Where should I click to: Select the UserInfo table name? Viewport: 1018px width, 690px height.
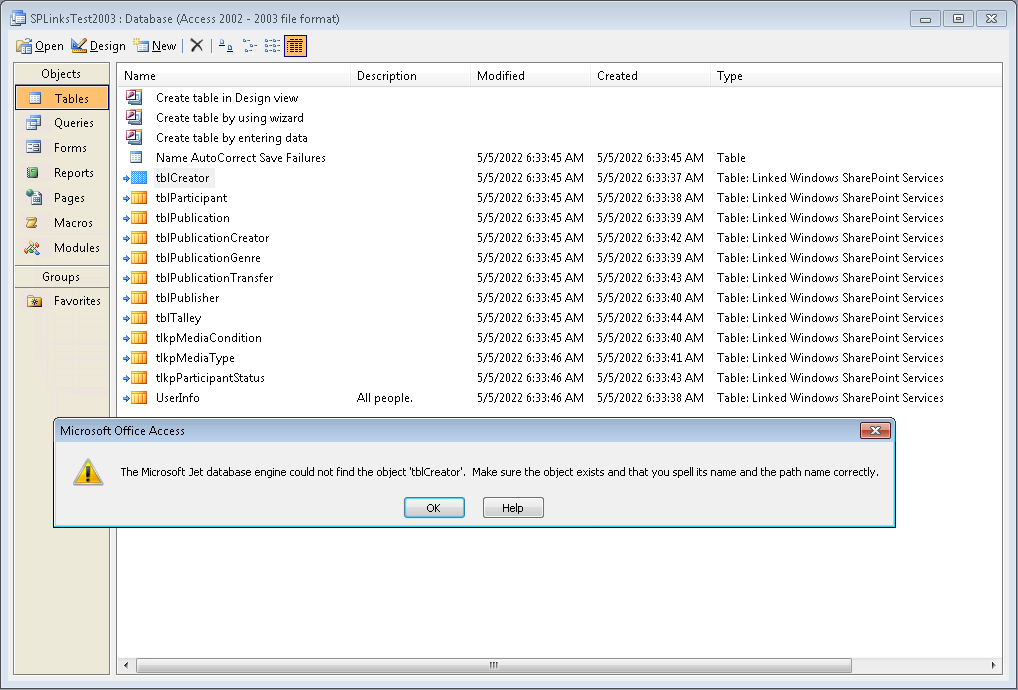pos(178,398)
